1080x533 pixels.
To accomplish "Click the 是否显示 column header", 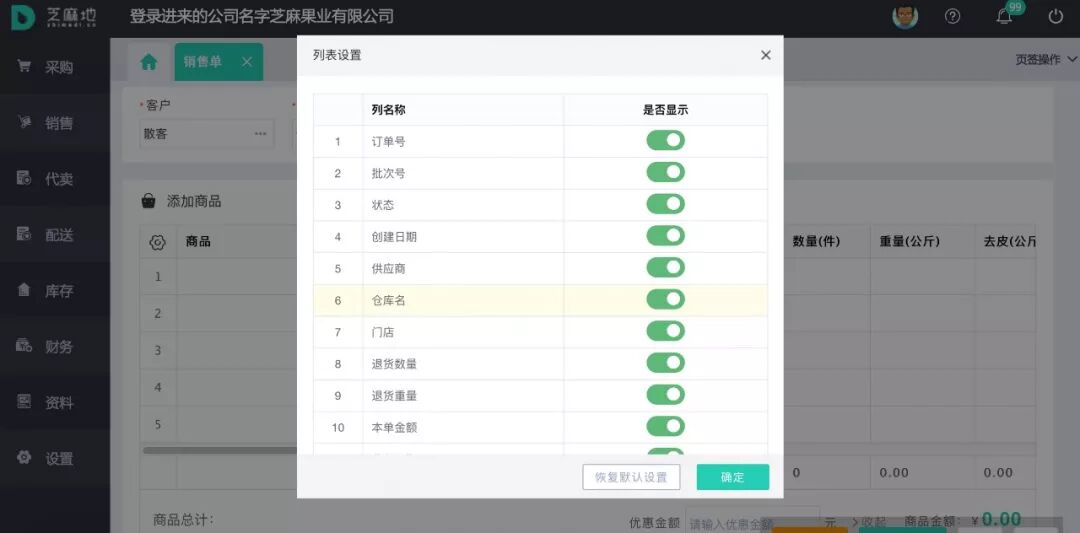I will click(x=665, y=109).
